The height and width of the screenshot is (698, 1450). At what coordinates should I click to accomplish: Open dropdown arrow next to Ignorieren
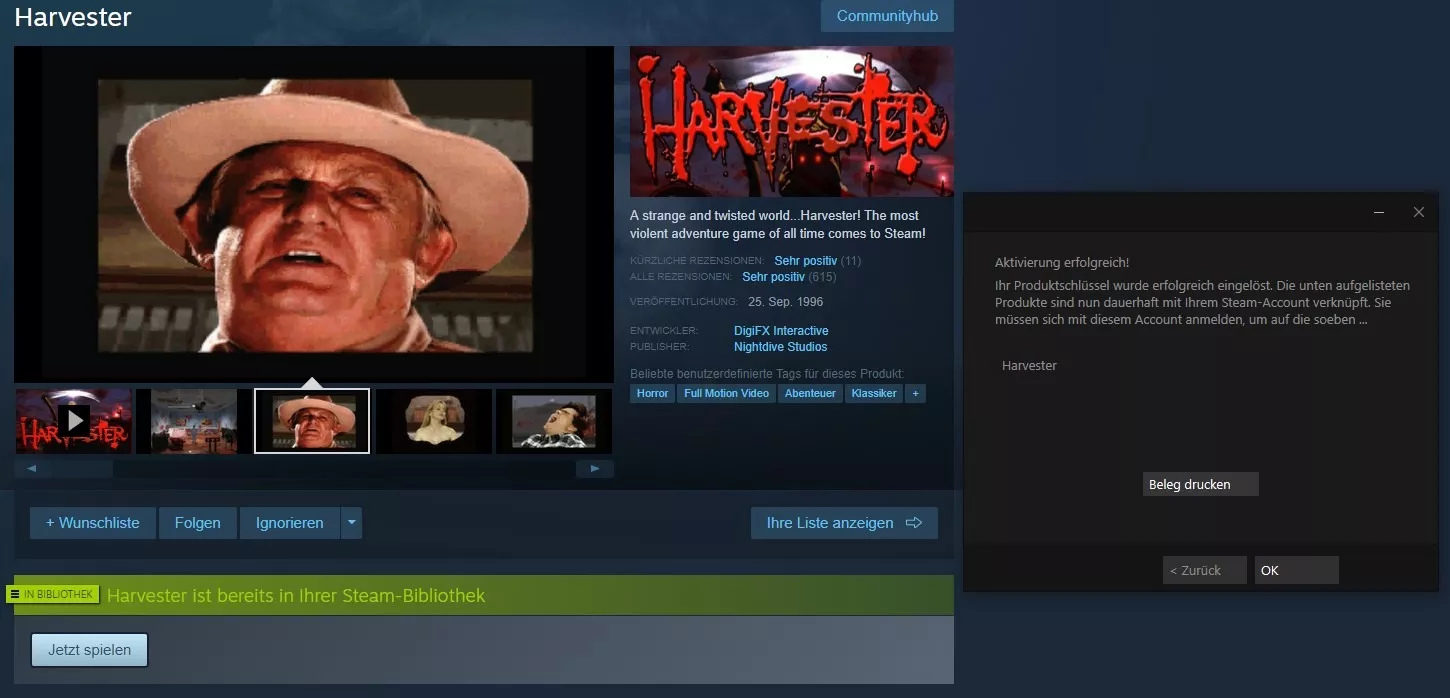coord(351,523)
